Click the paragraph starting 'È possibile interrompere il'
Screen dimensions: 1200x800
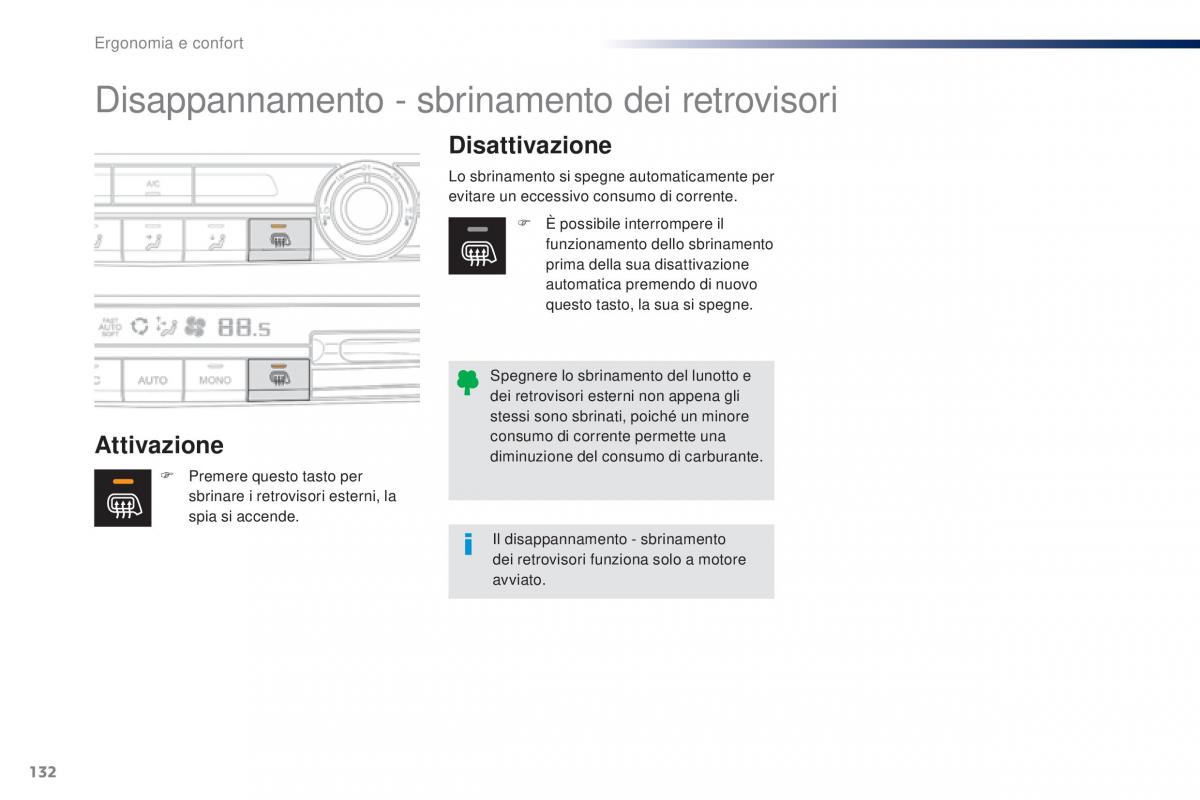(x=659, y=264)
